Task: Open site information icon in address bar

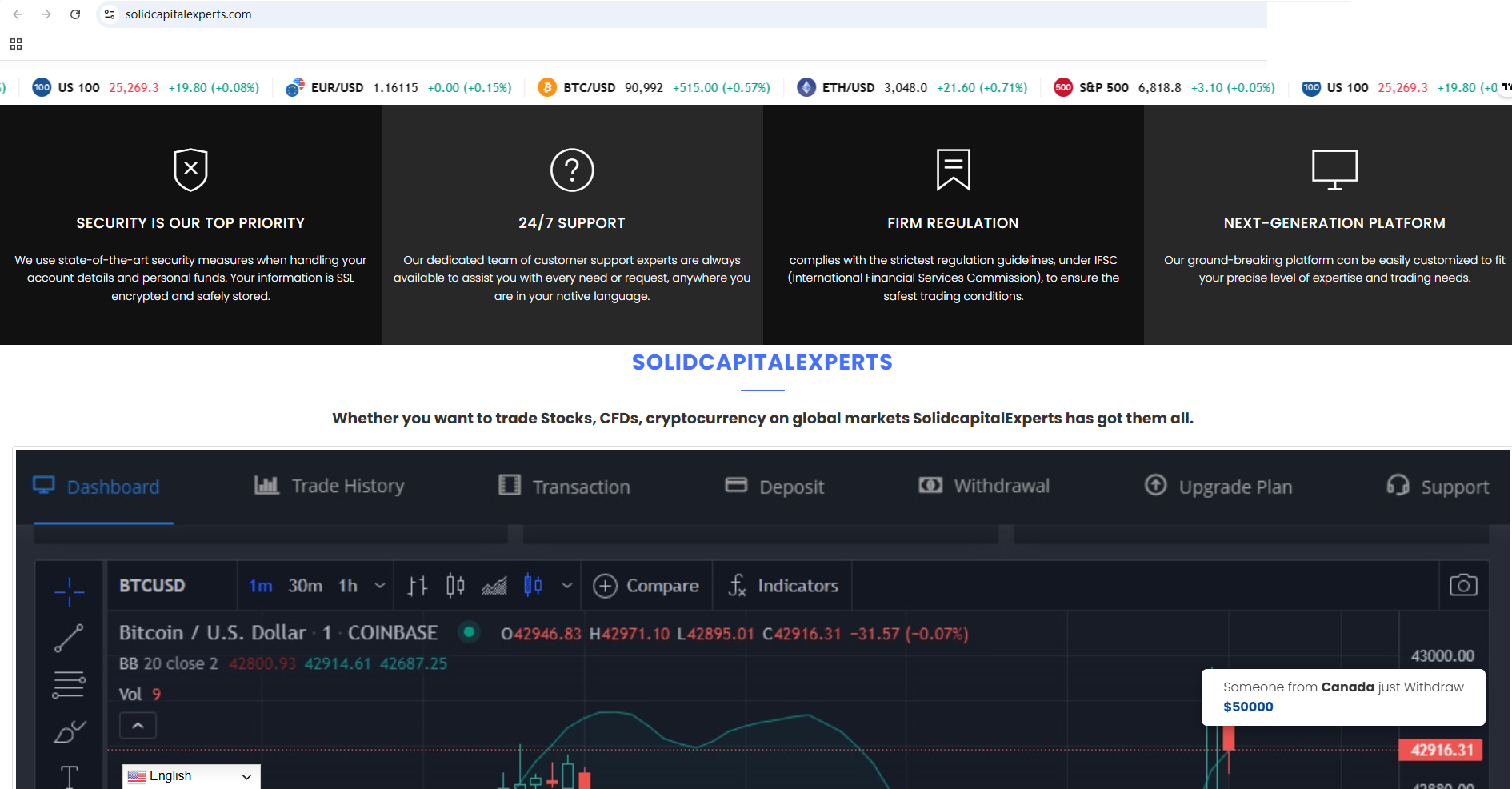Action: pyautogui.click(x=110, y=14)
